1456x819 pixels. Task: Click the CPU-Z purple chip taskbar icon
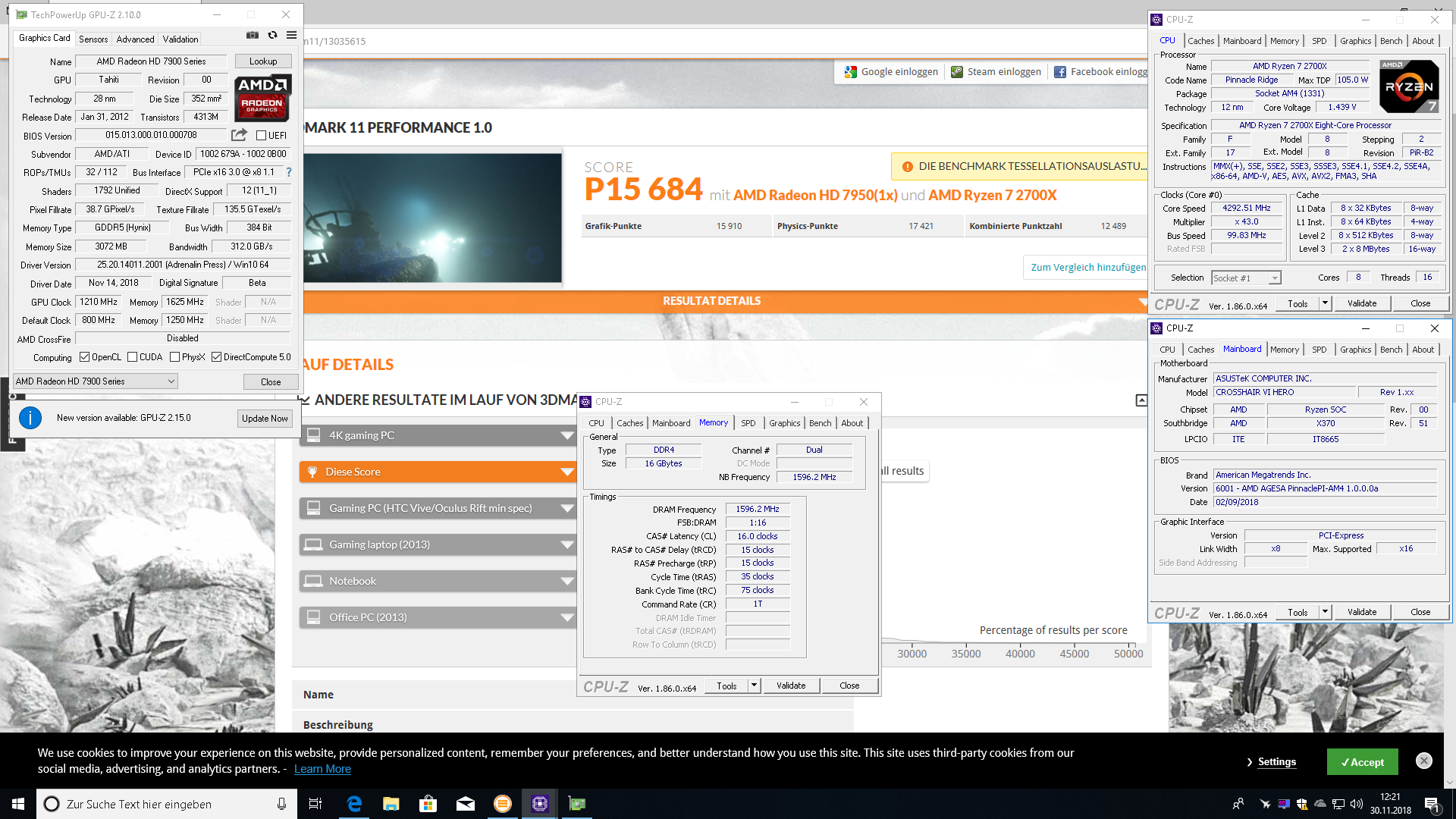pos(539,804)
